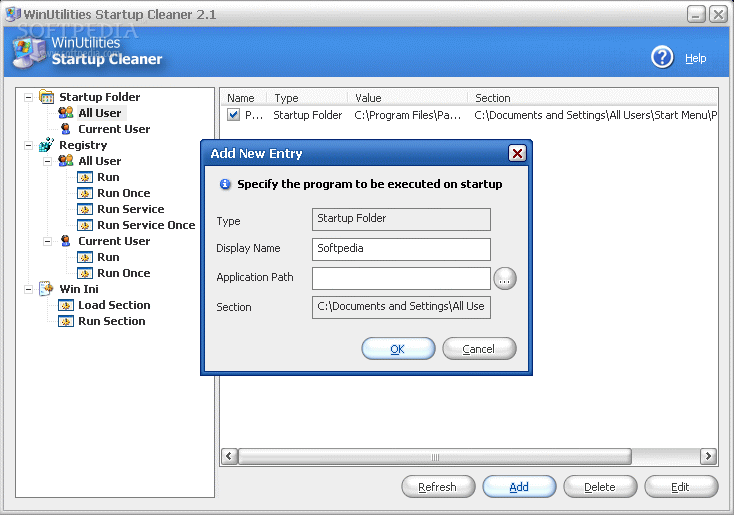Screen dimensions: 734x515
Task: Click the Run Once icon under Registry All User
Action: point(85,193)
